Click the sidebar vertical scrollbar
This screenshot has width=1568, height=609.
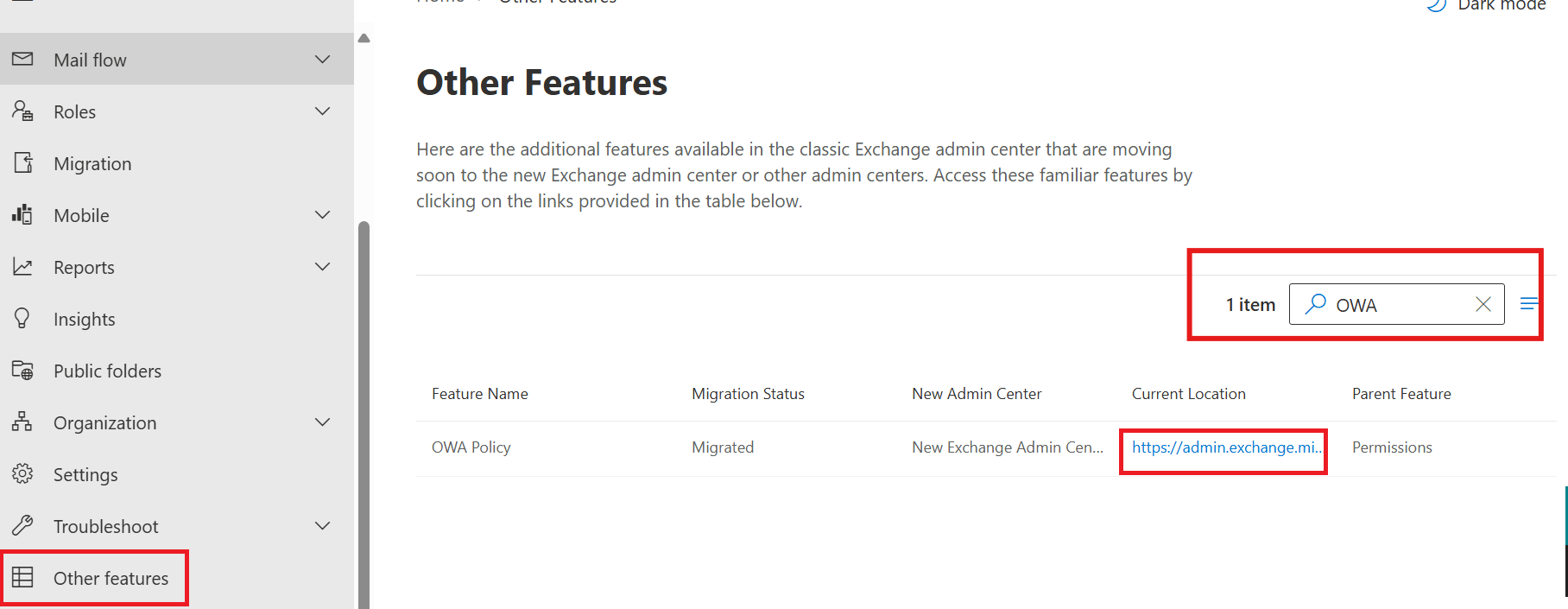tap(364, 415)
